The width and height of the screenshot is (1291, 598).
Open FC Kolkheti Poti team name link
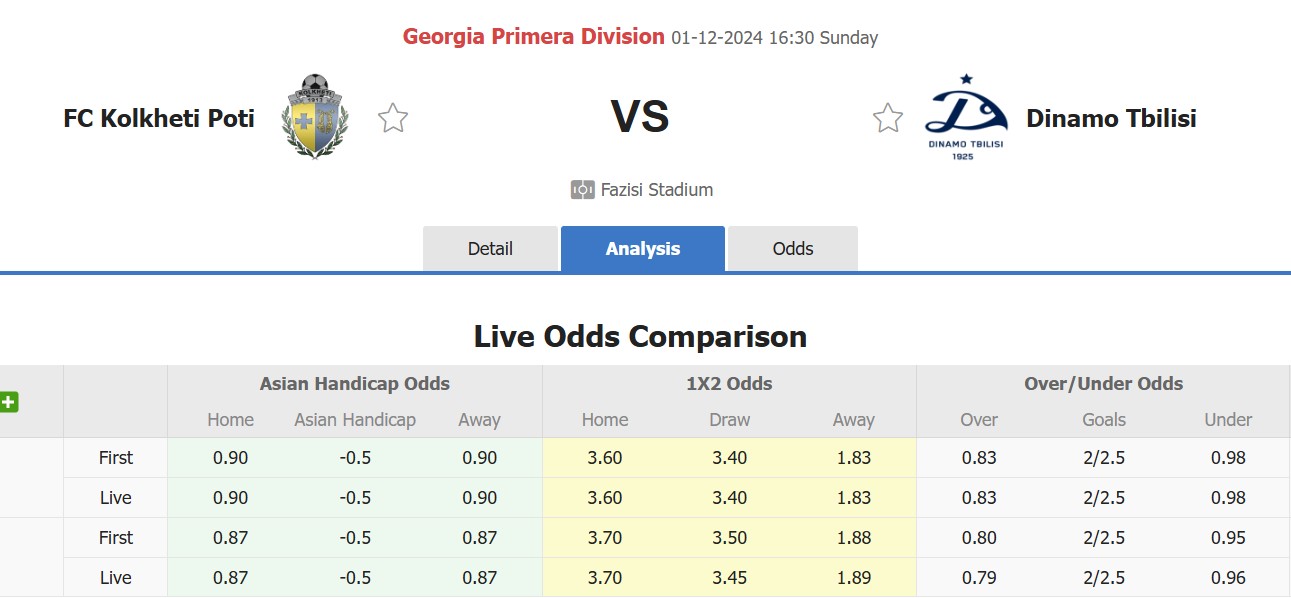159,118
